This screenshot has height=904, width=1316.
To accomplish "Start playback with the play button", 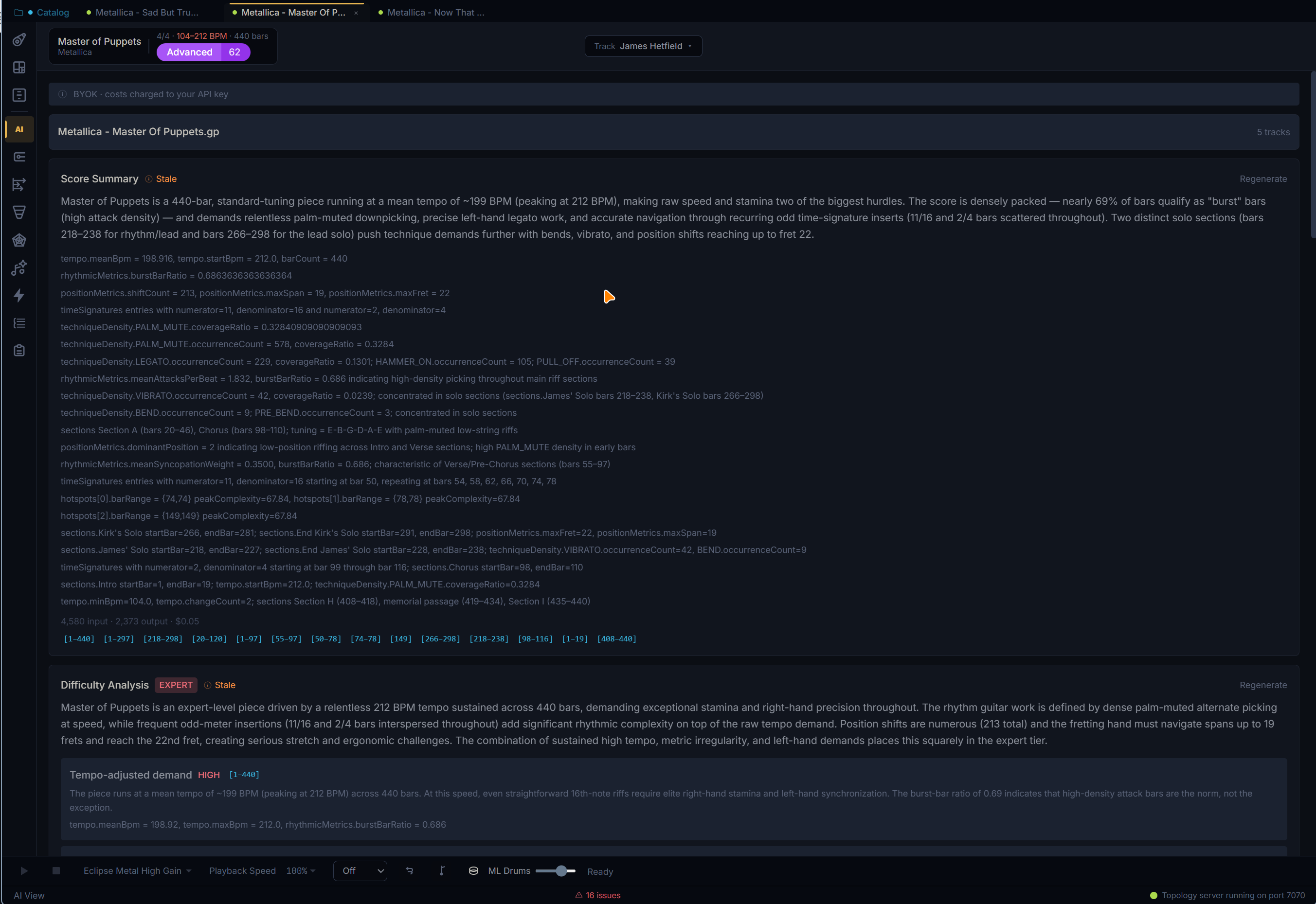I will (x=24, y=871).
